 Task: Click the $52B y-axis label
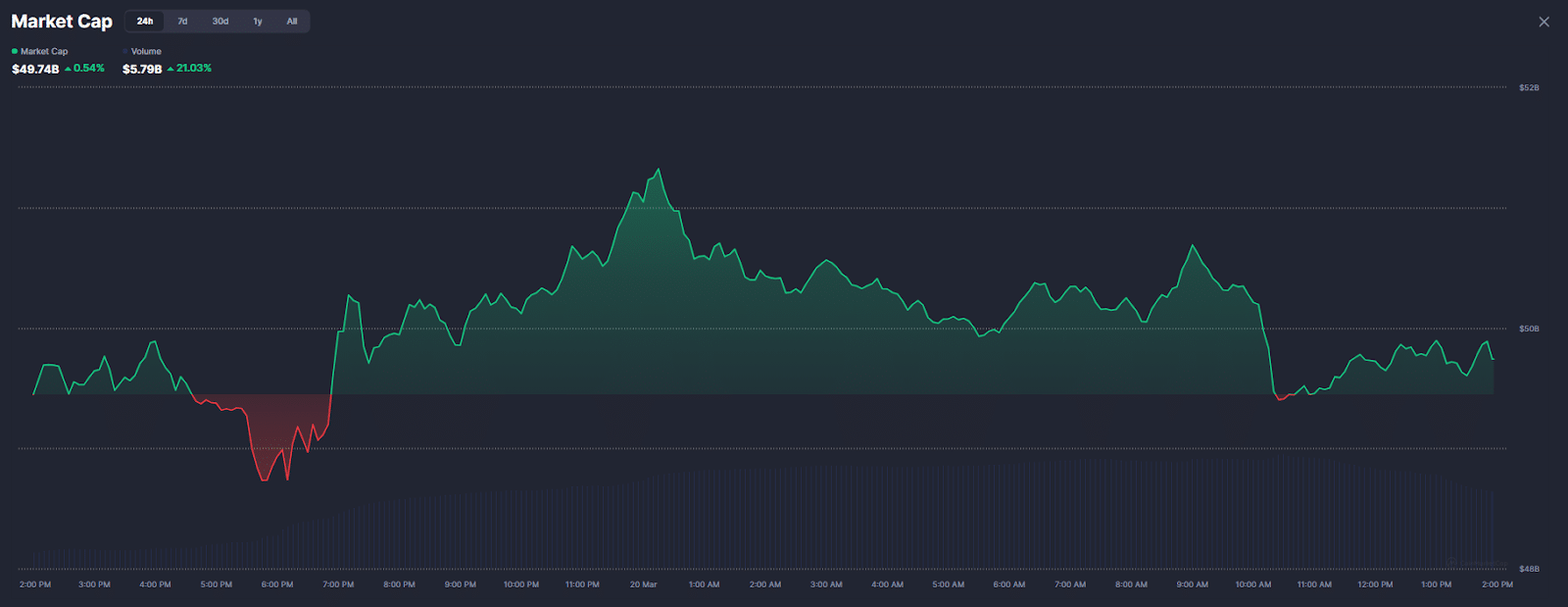[1529, 88]
